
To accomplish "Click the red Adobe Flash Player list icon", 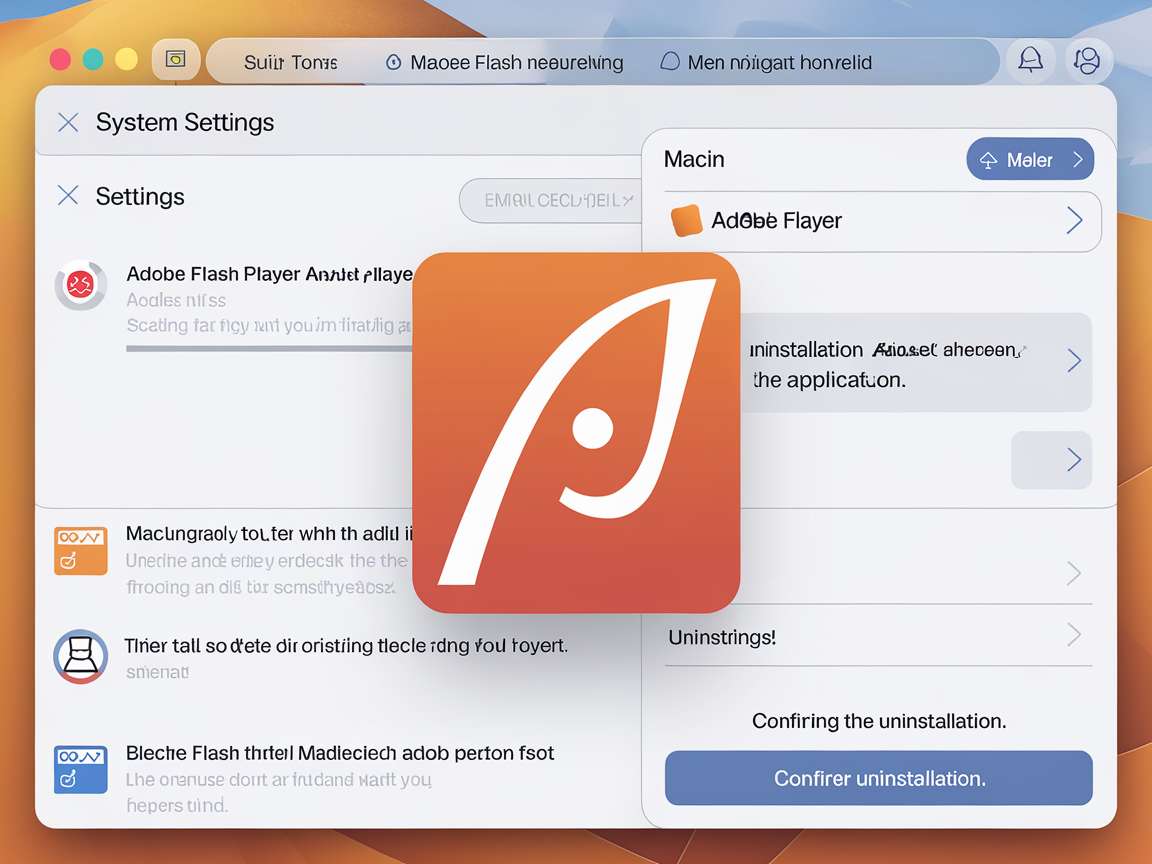I will point(80,284).
